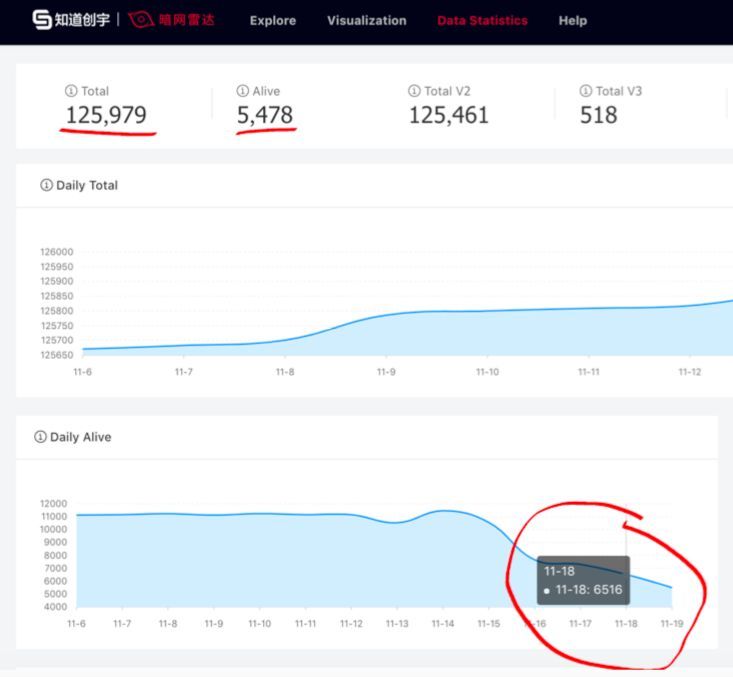The width and height of the screenshot is (733, 677).
Task: Click 11-14 label on Daily Alive chart
Action: tap(443, 624)
